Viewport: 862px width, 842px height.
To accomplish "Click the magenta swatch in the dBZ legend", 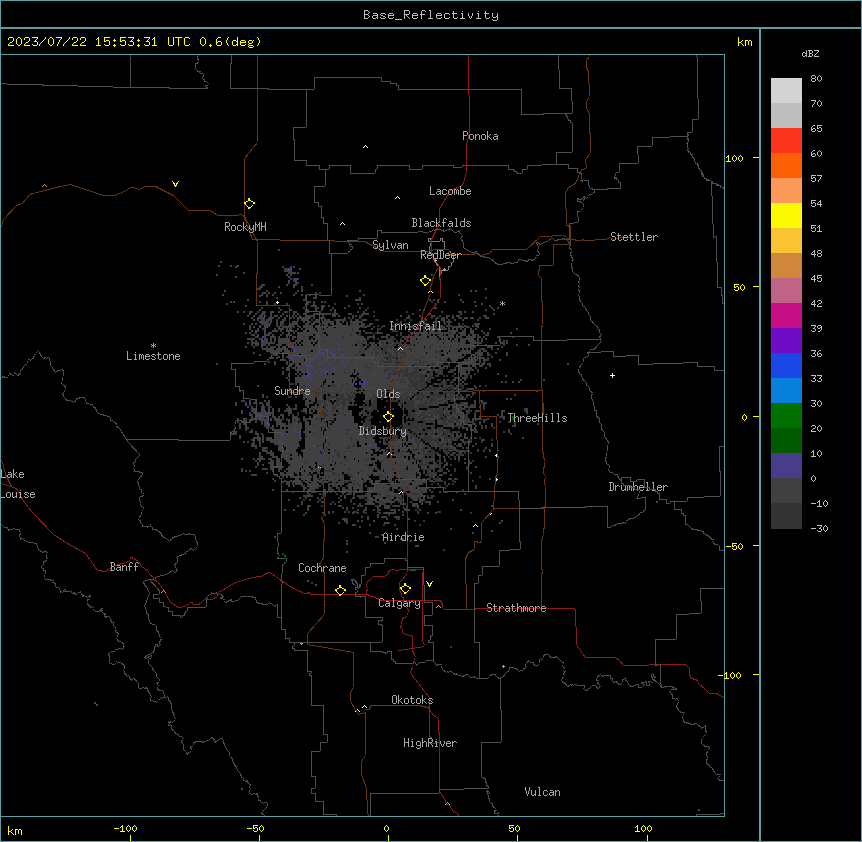I will pos(786,315).
